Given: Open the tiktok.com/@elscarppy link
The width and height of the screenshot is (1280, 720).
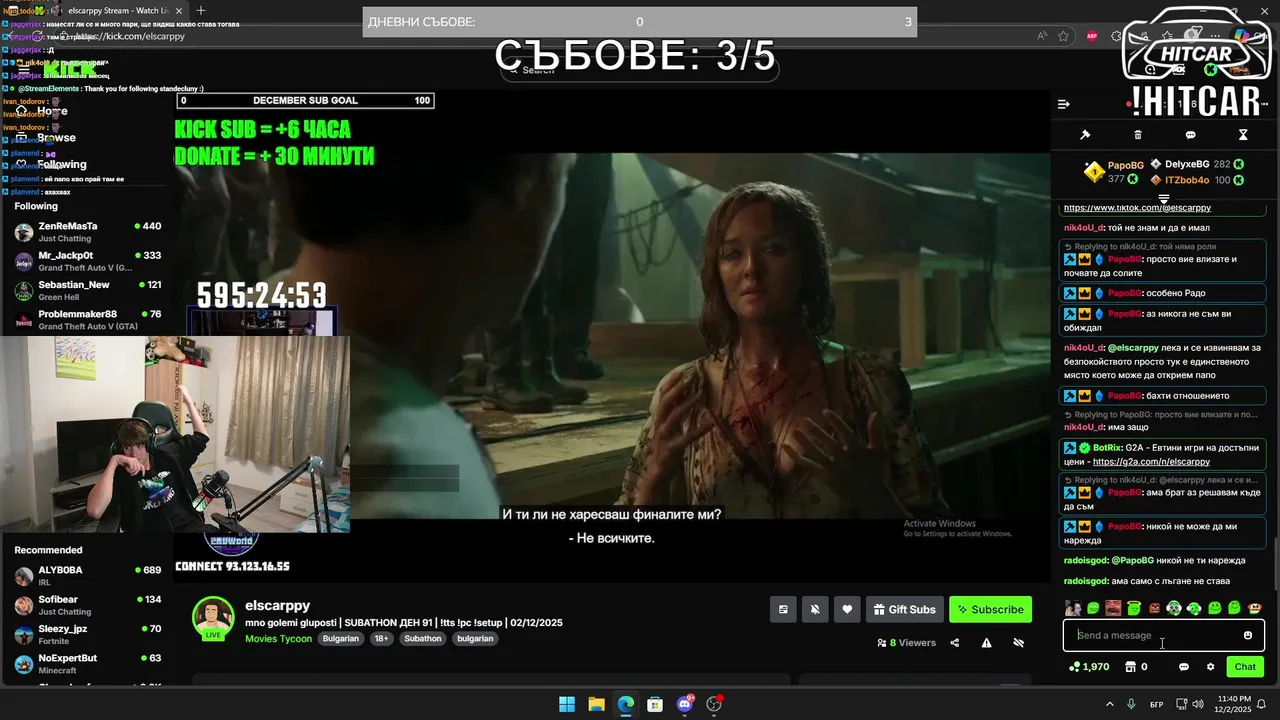Looking at the screenshot, I should pos(1137,208).
